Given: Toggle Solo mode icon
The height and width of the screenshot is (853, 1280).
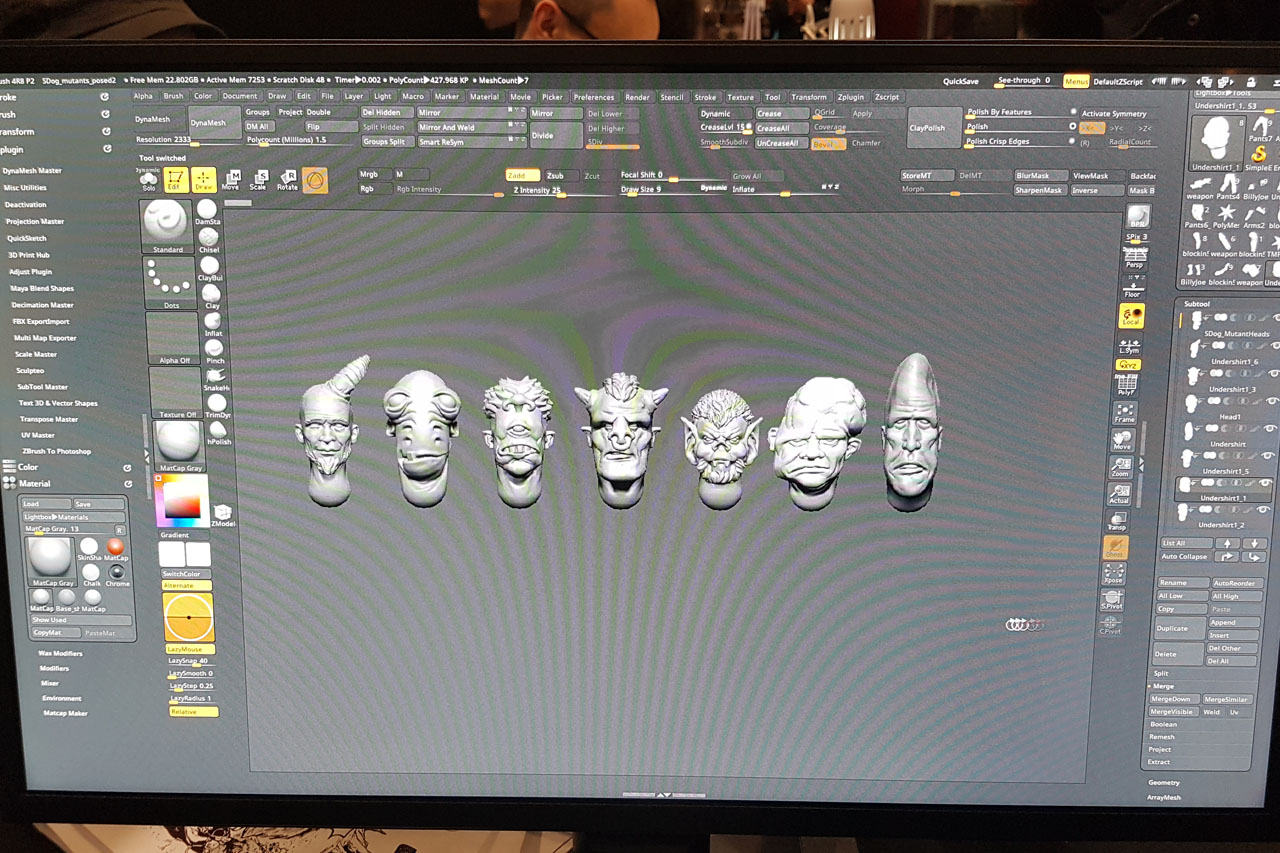Looking at the screenshot, I should click(148, 180).
